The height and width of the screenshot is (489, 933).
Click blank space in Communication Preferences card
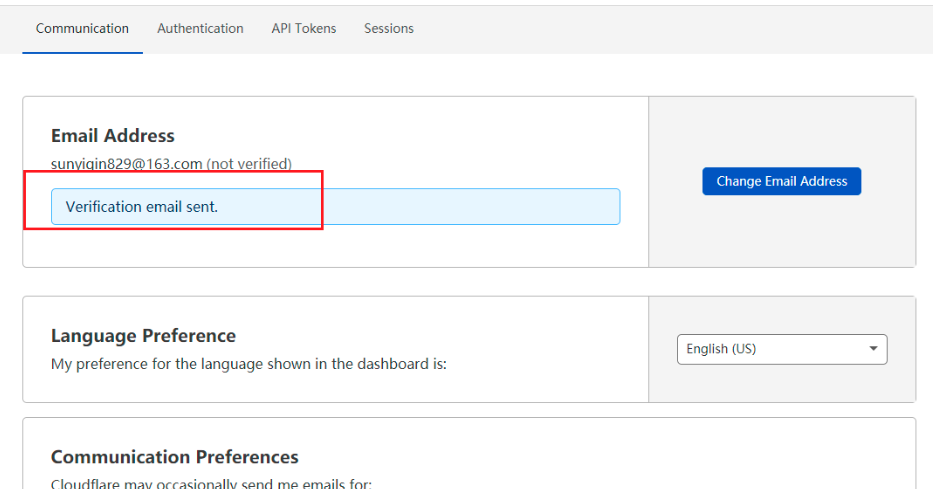tap(600, 455)
